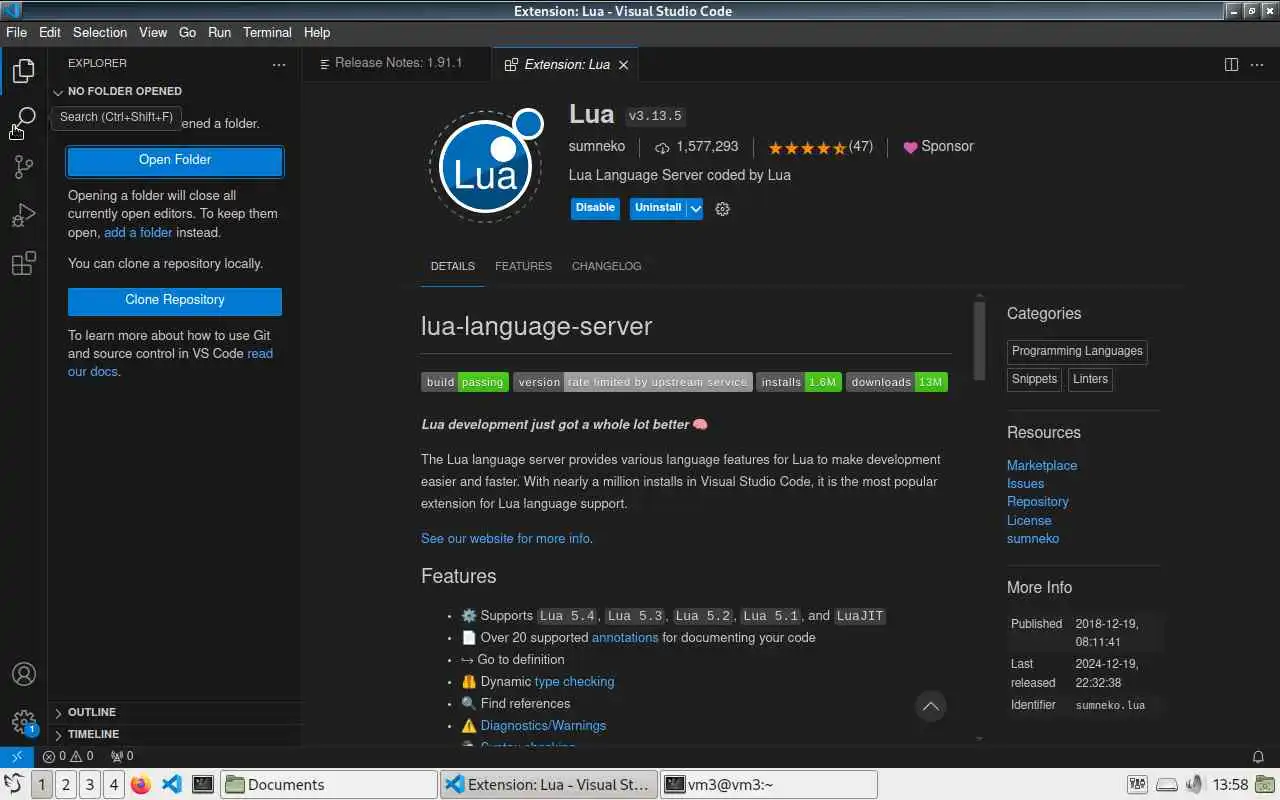Expand the Timeline section
Screen dimensions: 1280x800
tap(175, 734)
